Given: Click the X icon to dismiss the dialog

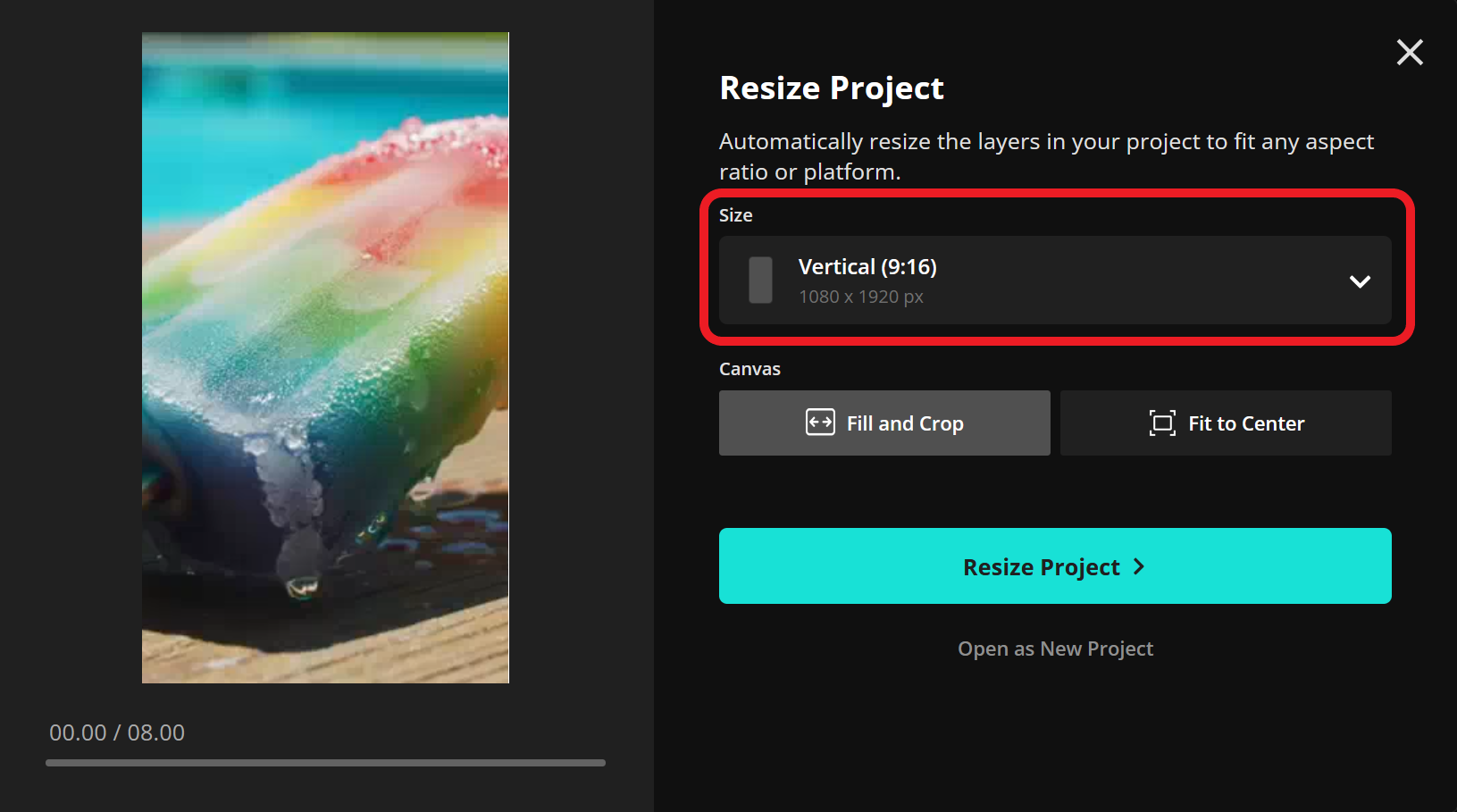Looking at the screenshot, I should click(x=1410, y=53).
